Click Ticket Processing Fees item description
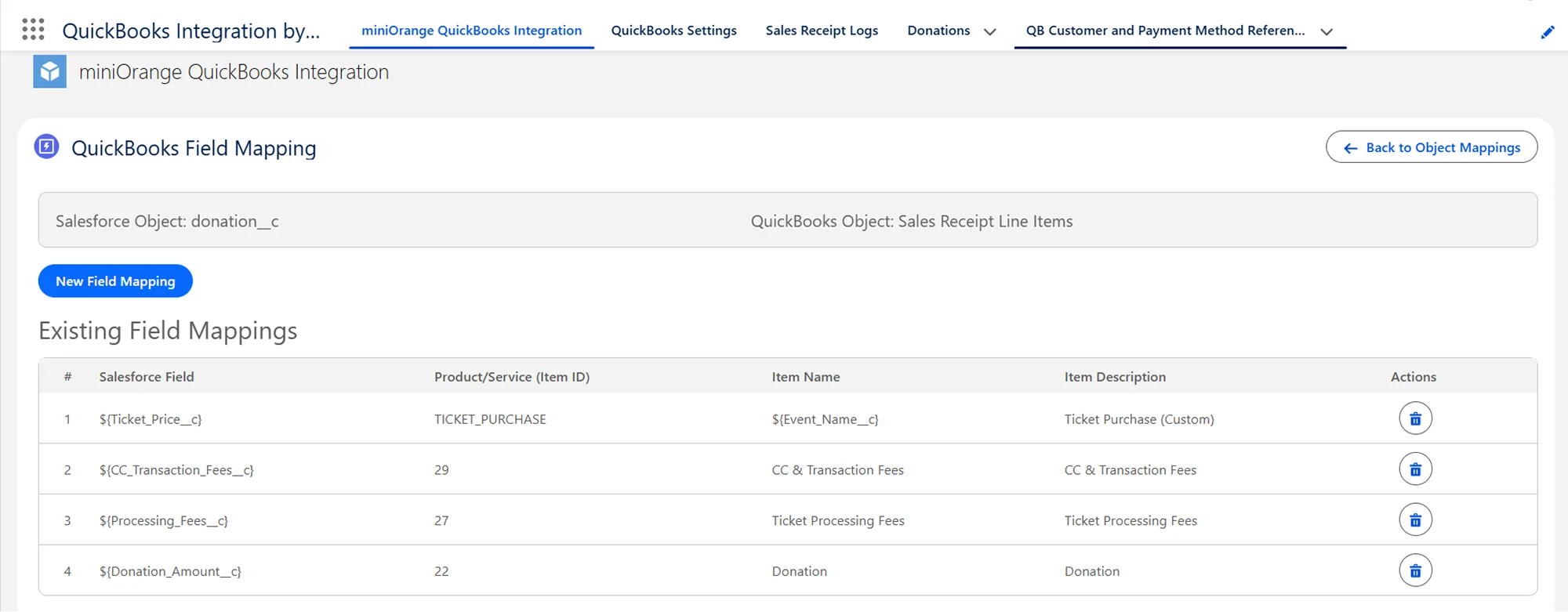This screenshot has width=1568, height=612. [x=1131, y=521]
